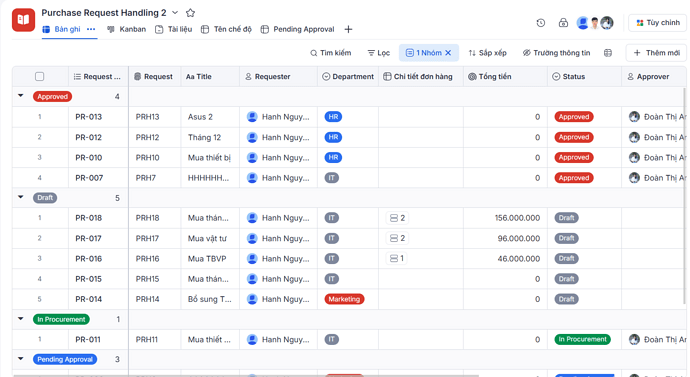Collapse the Pending Approval group
690x377 pixels.
21,359
